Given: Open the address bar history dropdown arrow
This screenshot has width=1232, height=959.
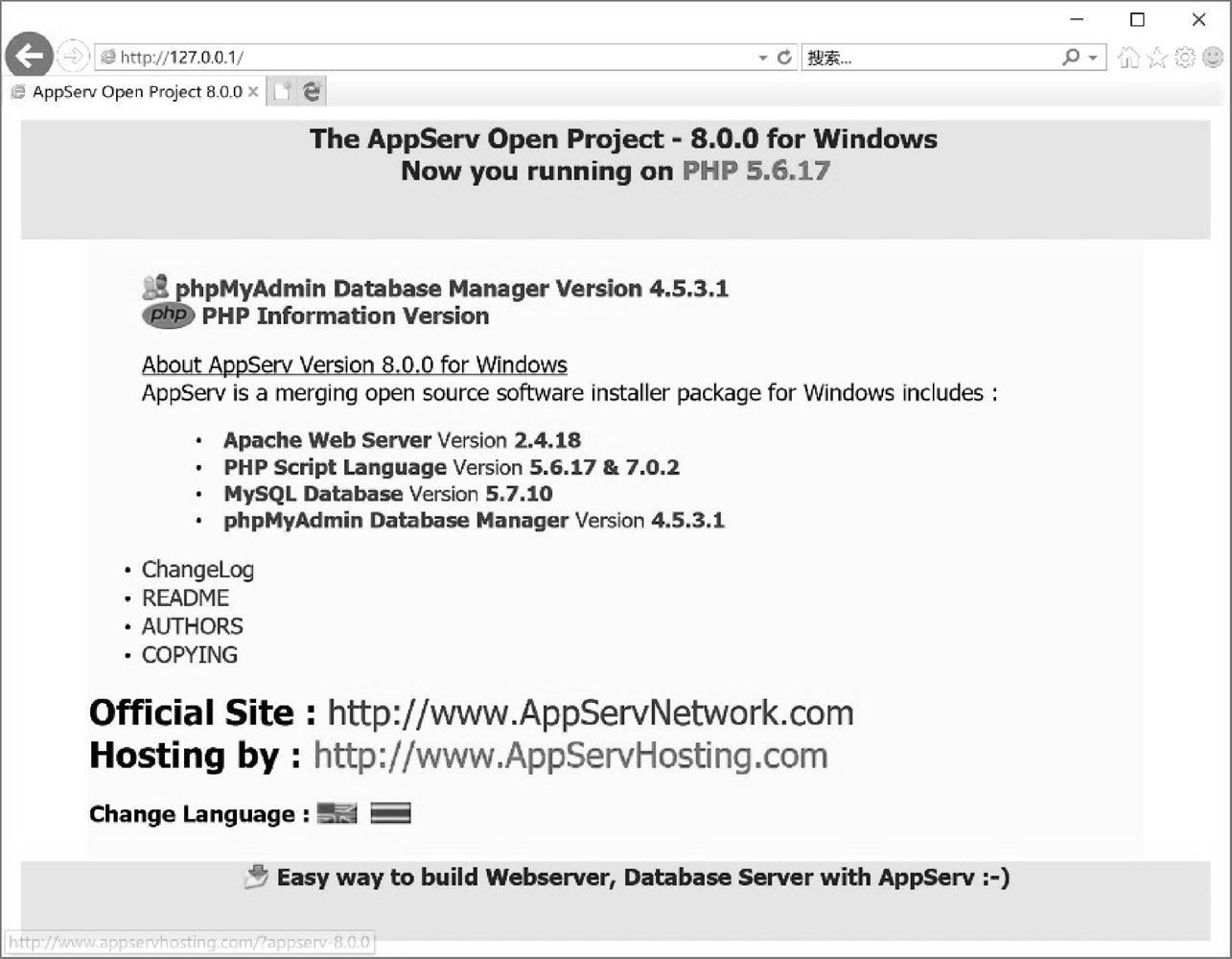Looking at the screenshot, I should click(x=763, y=58).
